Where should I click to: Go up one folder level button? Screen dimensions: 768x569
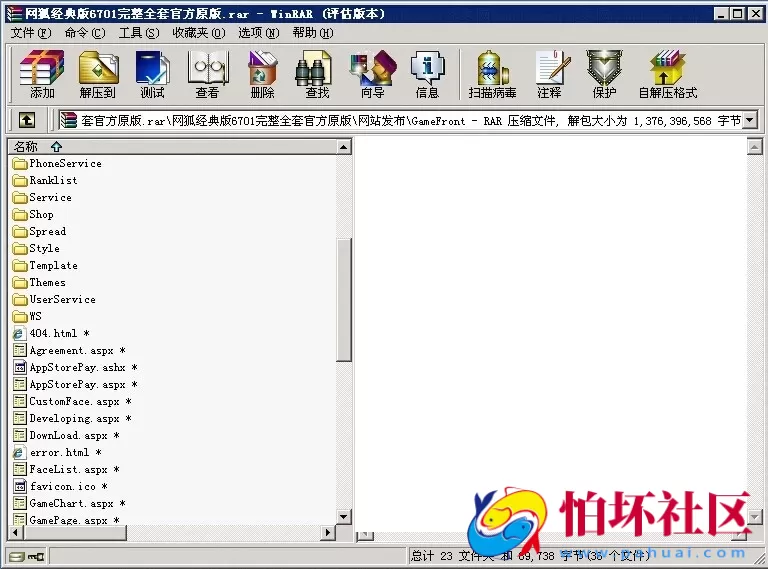point(27,120)
